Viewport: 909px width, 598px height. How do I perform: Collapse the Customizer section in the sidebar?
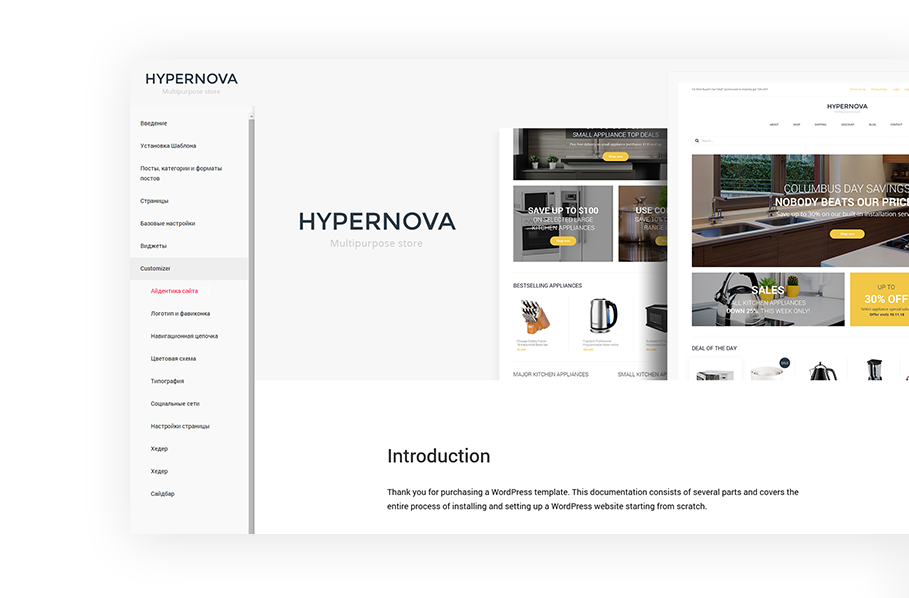[x=189, y=269]
